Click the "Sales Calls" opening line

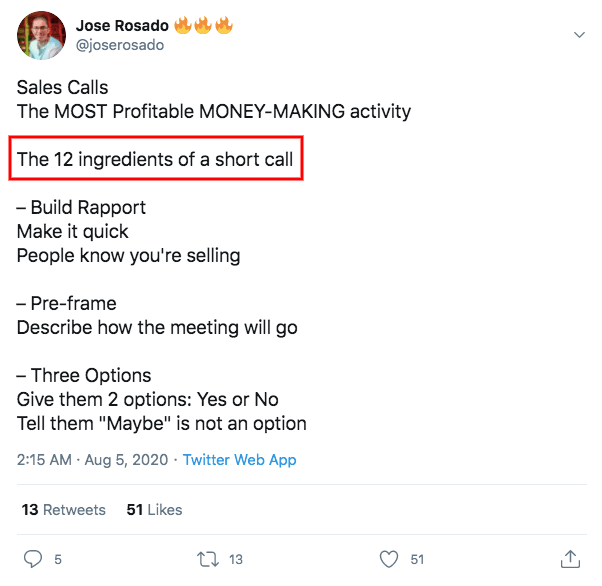tap(62, 87)
